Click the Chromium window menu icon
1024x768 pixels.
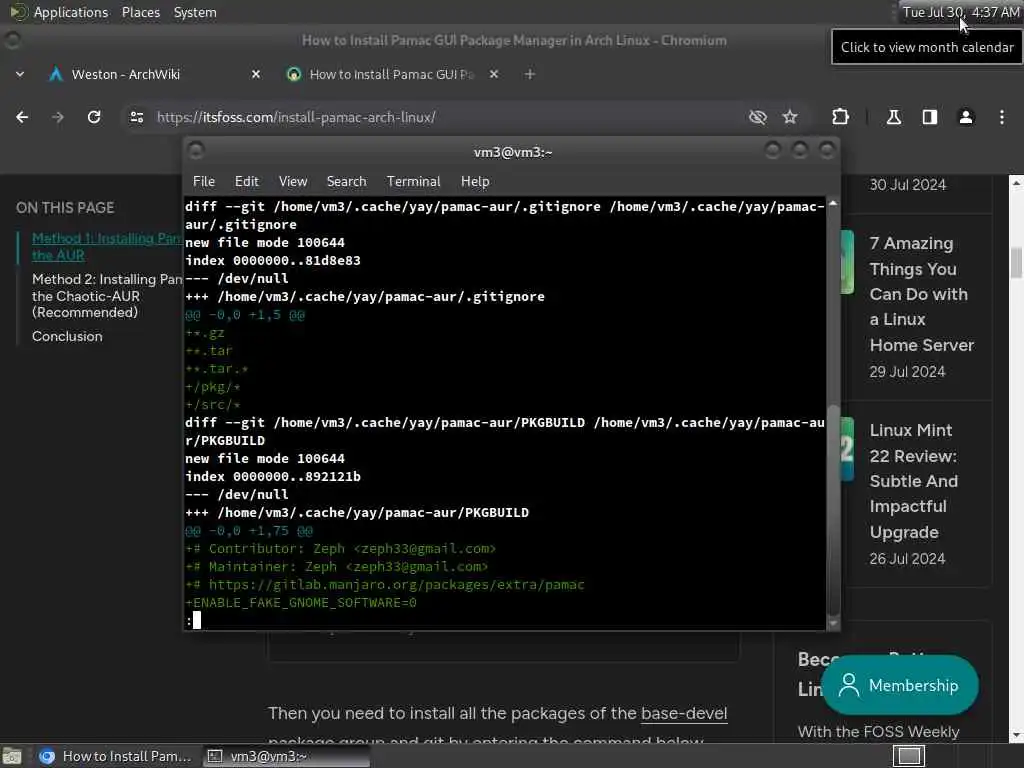pyautogui.click(x=12, y=40)
